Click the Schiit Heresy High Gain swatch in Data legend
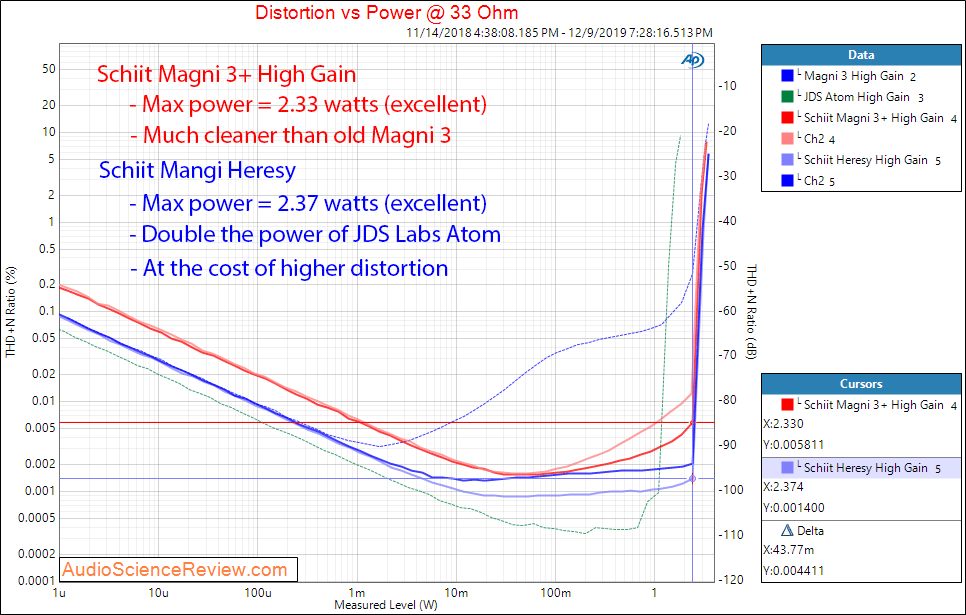 click(787, 160)
